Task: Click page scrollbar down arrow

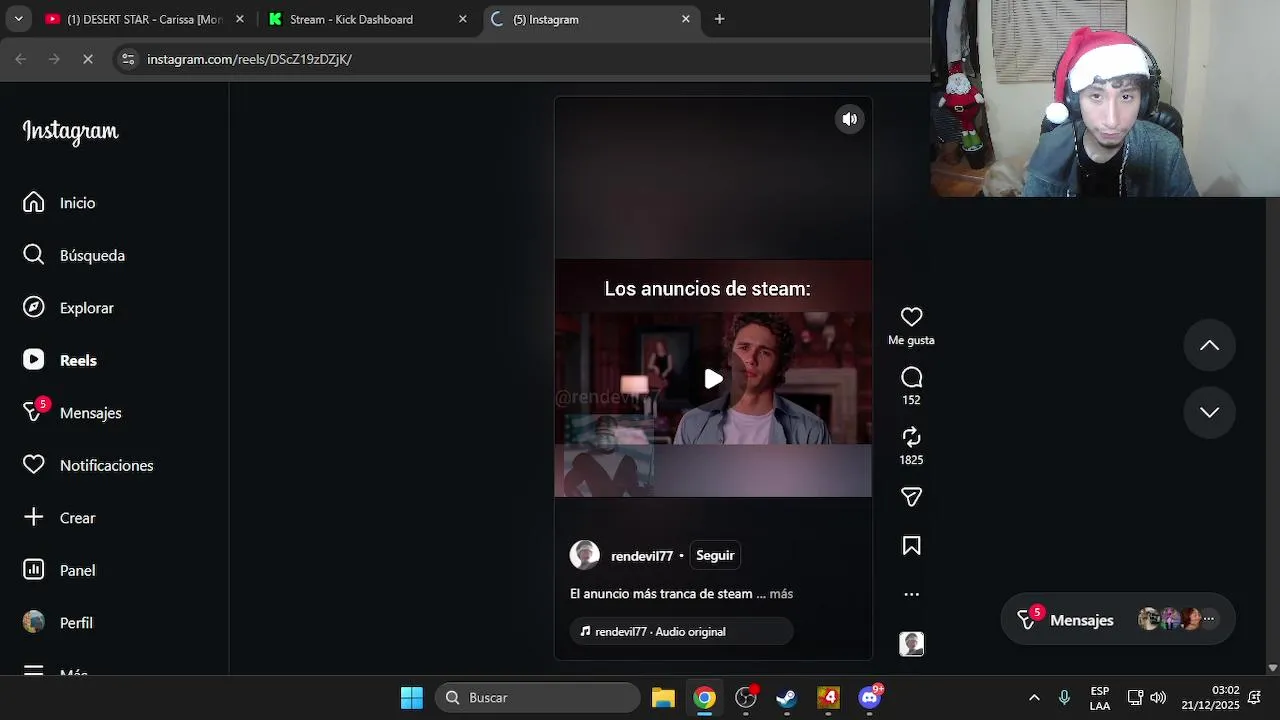Action: pyautogui.click(x=1272, y=668)
